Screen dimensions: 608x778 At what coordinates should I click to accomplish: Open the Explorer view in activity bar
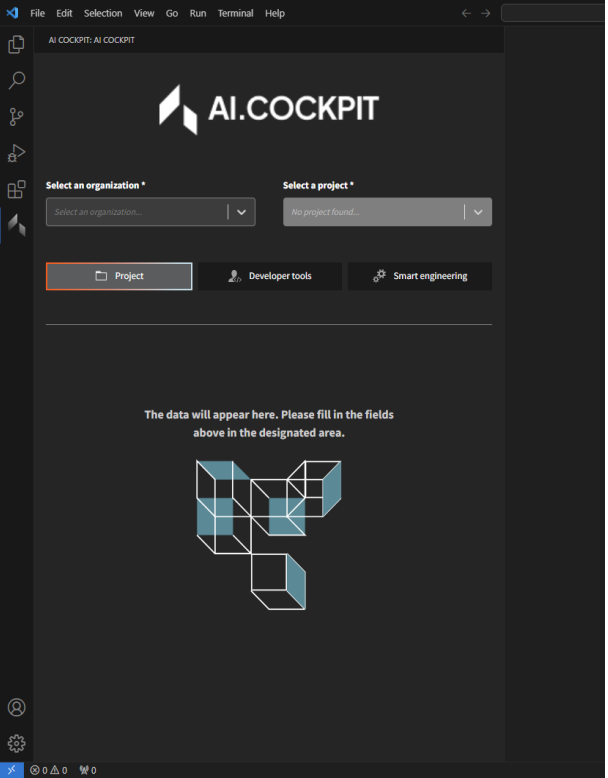point(16,45)
